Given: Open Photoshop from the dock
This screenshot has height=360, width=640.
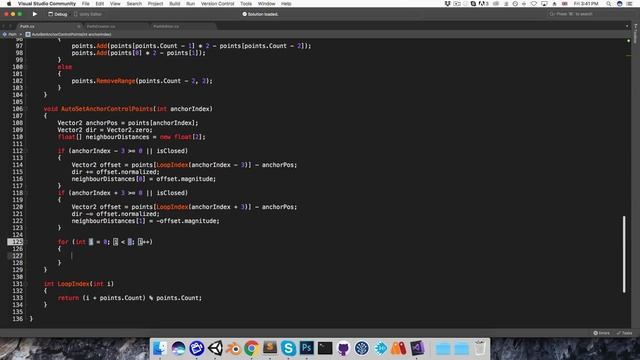Looking at the screenshot, I should click(307, 348).
